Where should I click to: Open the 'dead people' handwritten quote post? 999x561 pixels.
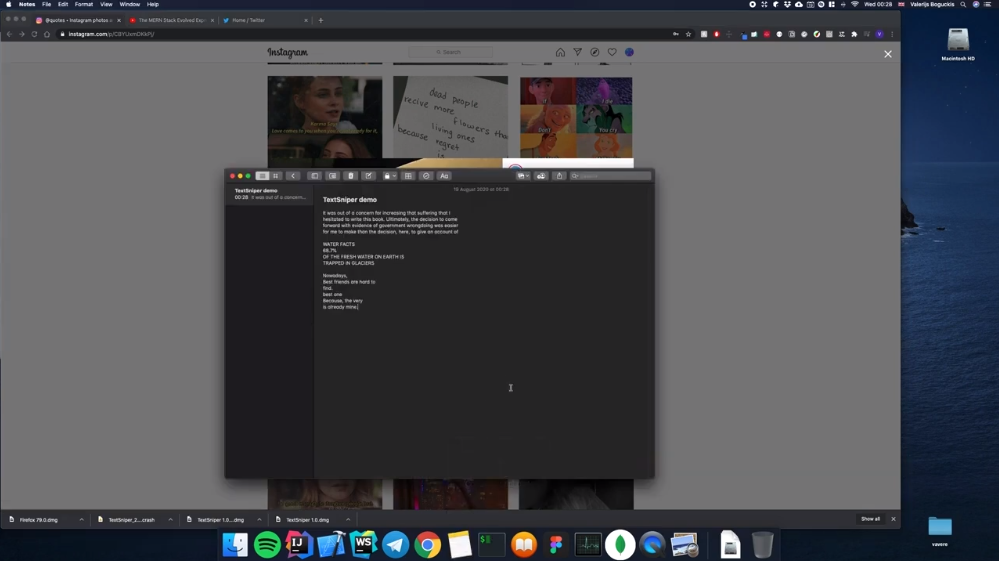point(450,117)
